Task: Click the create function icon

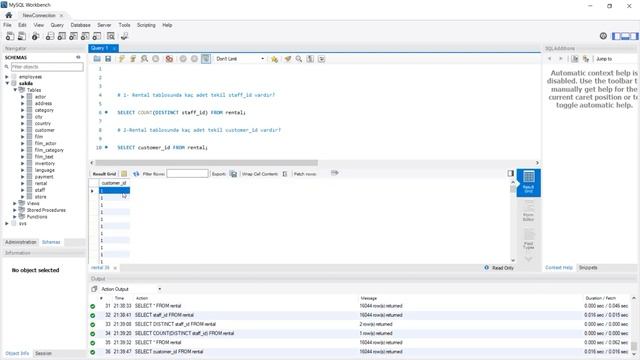Action: point(97,36)
